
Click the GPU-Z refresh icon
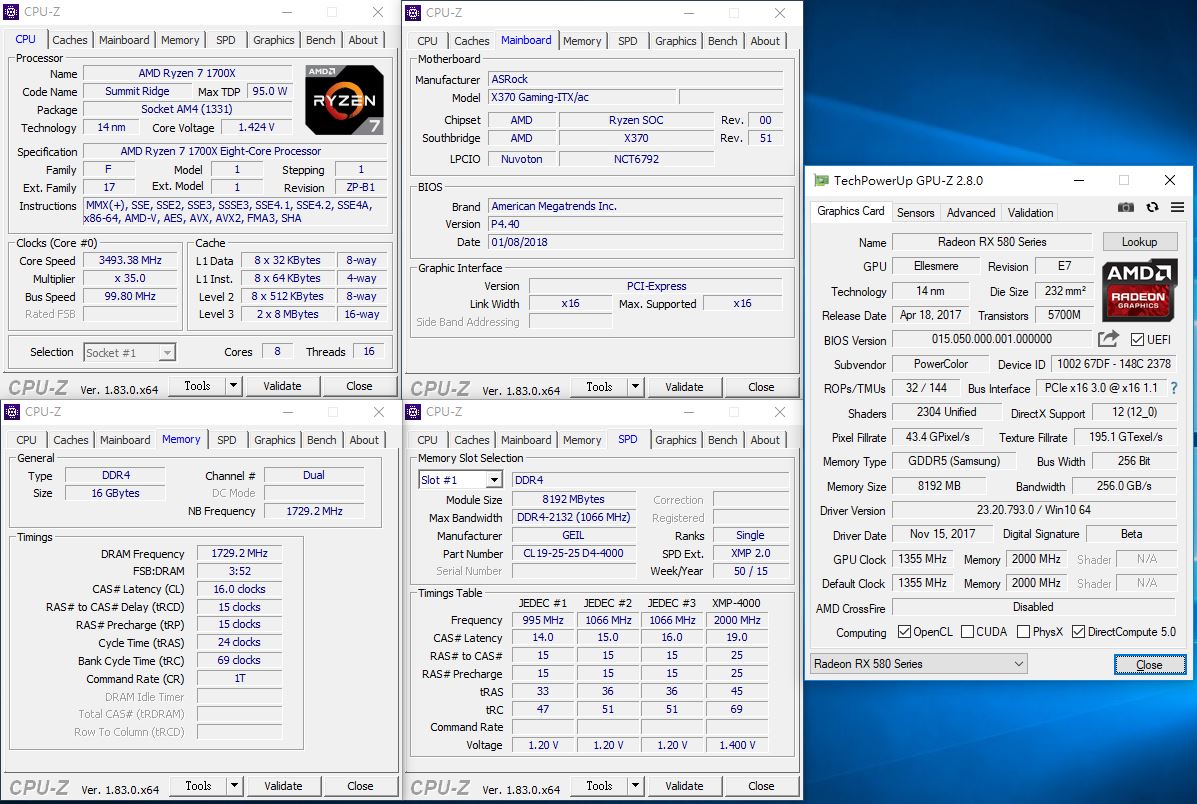(x=1152, y=208)
